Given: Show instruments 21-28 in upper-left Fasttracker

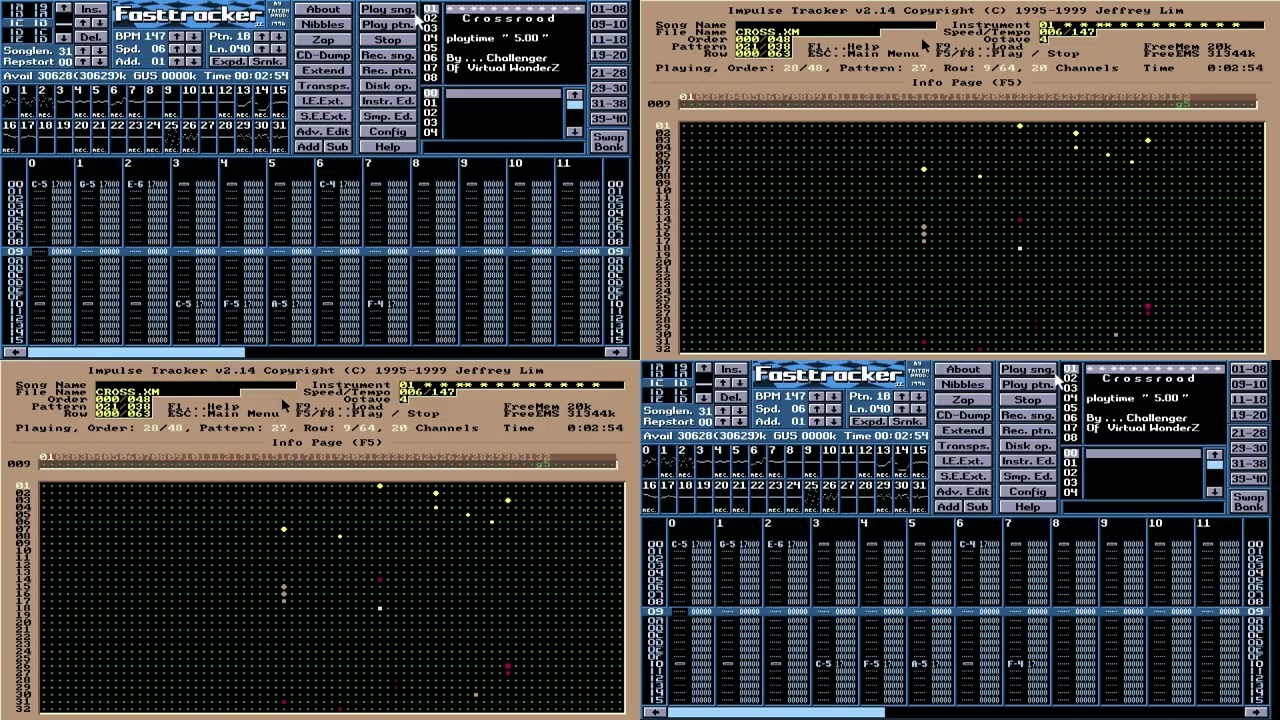Looking at the screenshot, I should click(x=609, y=73).
